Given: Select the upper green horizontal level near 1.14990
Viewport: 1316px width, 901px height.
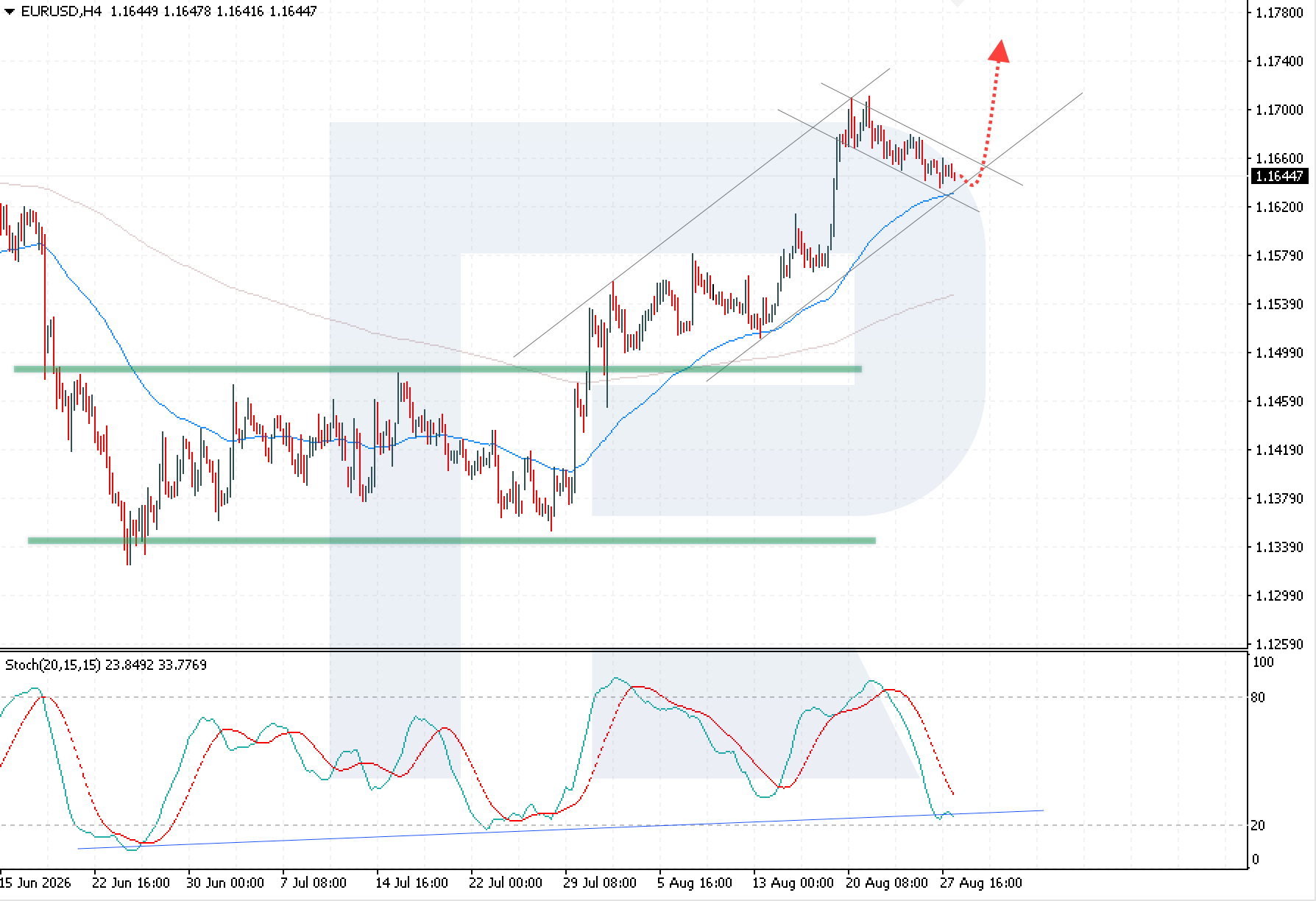Looking at the screenshot, I should click(x=437, y=369).
